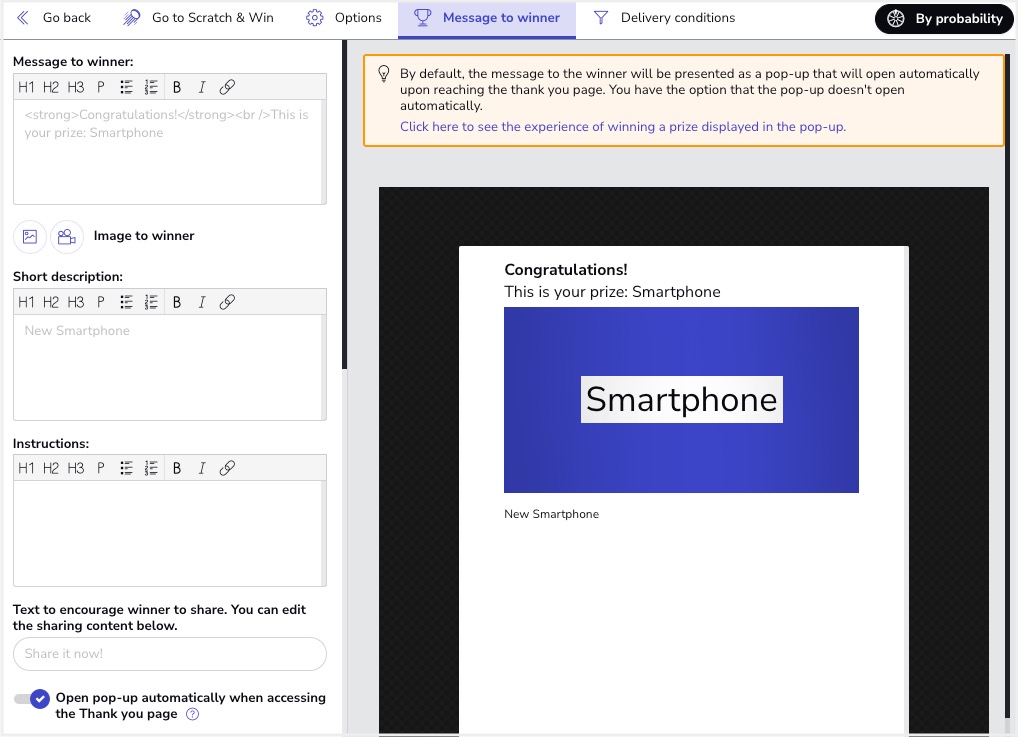Viewport: 1018px width, 737px height.
Task: Click the video icon beside Image to winner
Action: (x=66, y=237)
